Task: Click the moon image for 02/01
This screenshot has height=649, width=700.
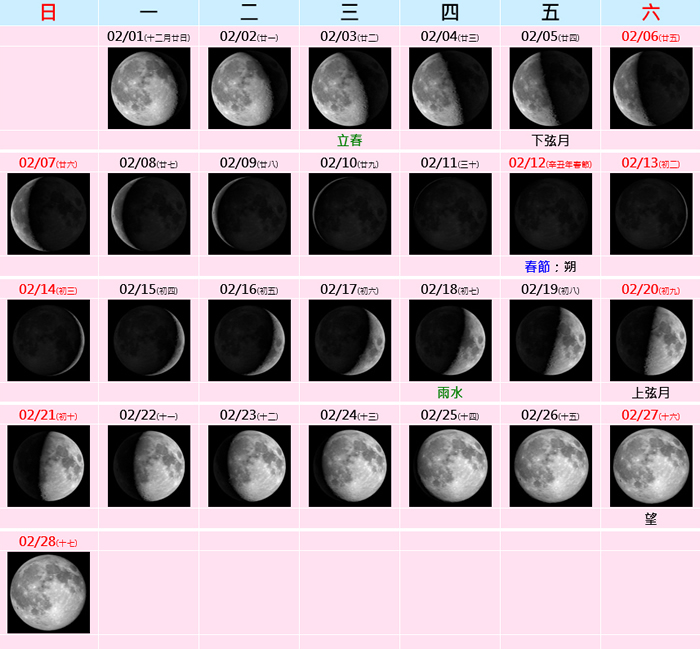Action: pyautogui.click(x=149, y=88)
